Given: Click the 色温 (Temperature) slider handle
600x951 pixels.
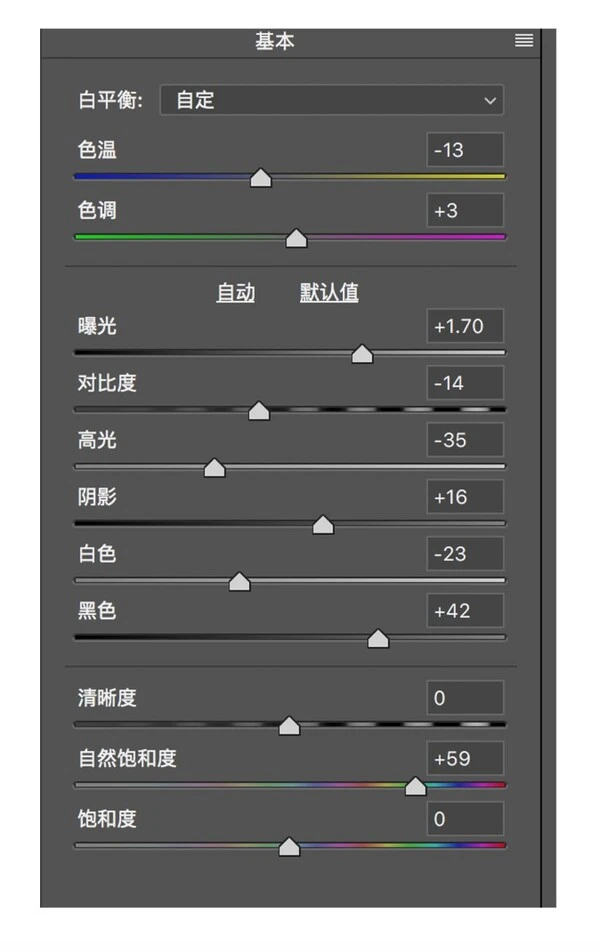Looking at the screenshot, I should coord(261,178).
